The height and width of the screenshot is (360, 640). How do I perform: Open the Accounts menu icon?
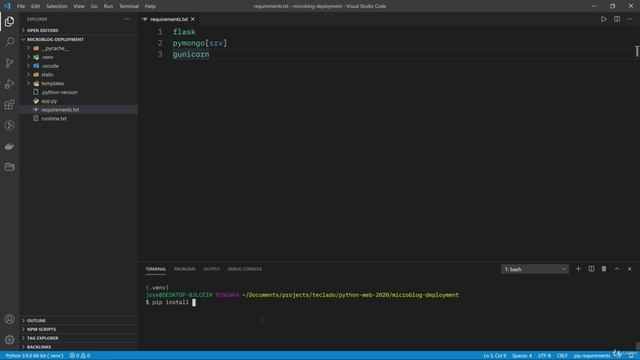point(9,319)
